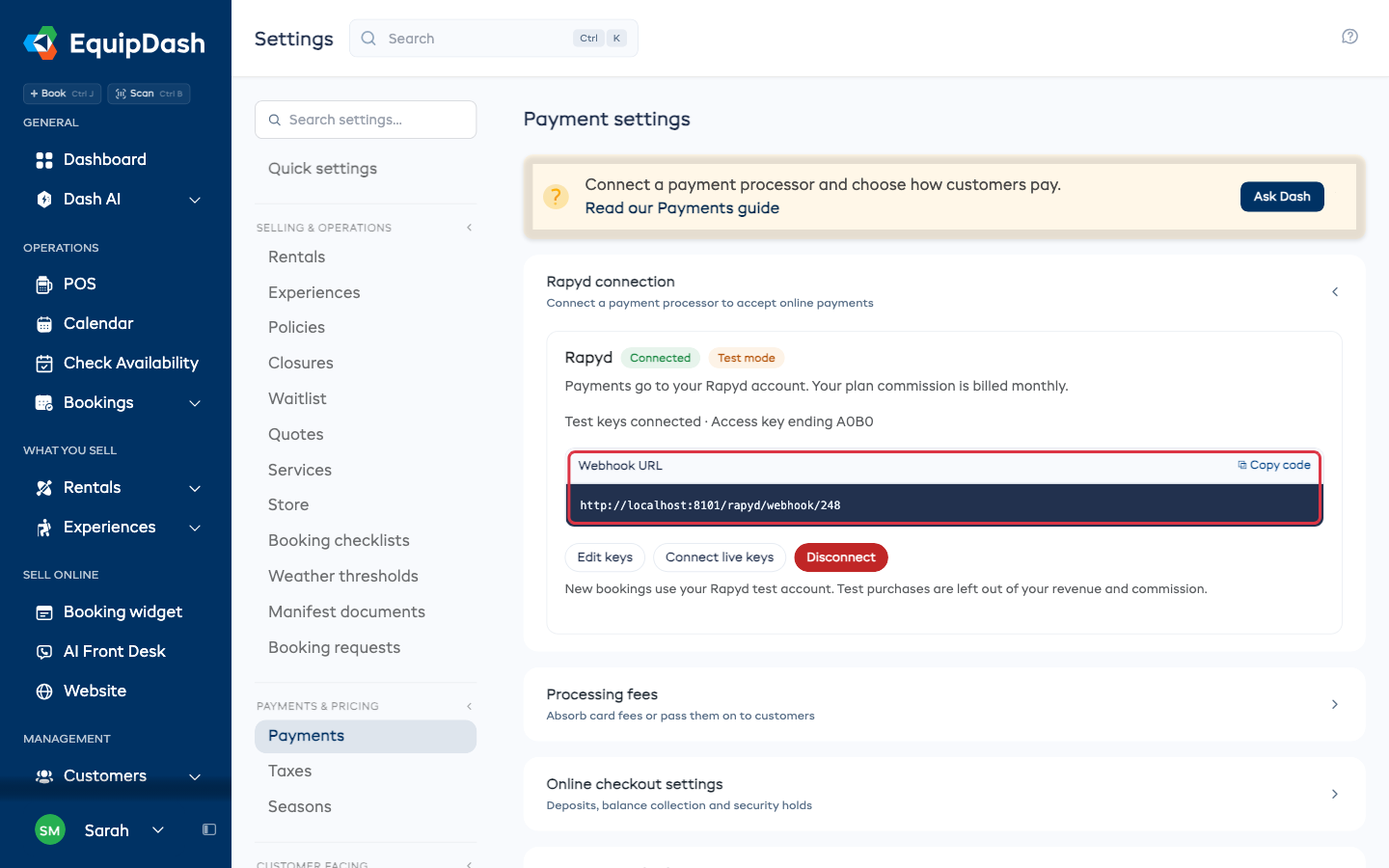
Task: Open the Dashboard icon in sidebar
Action: point(44,160)
